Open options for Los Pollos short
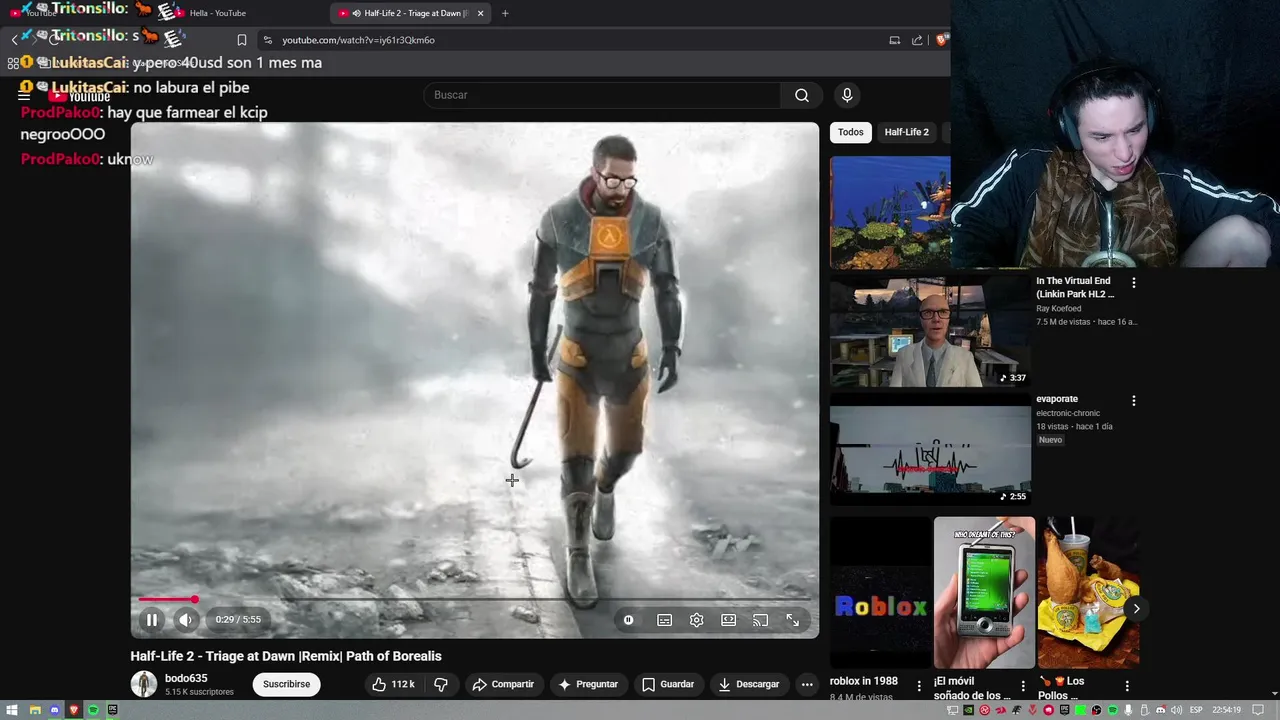Viewport: 1280px width, 720px height. pos(1127,686)
